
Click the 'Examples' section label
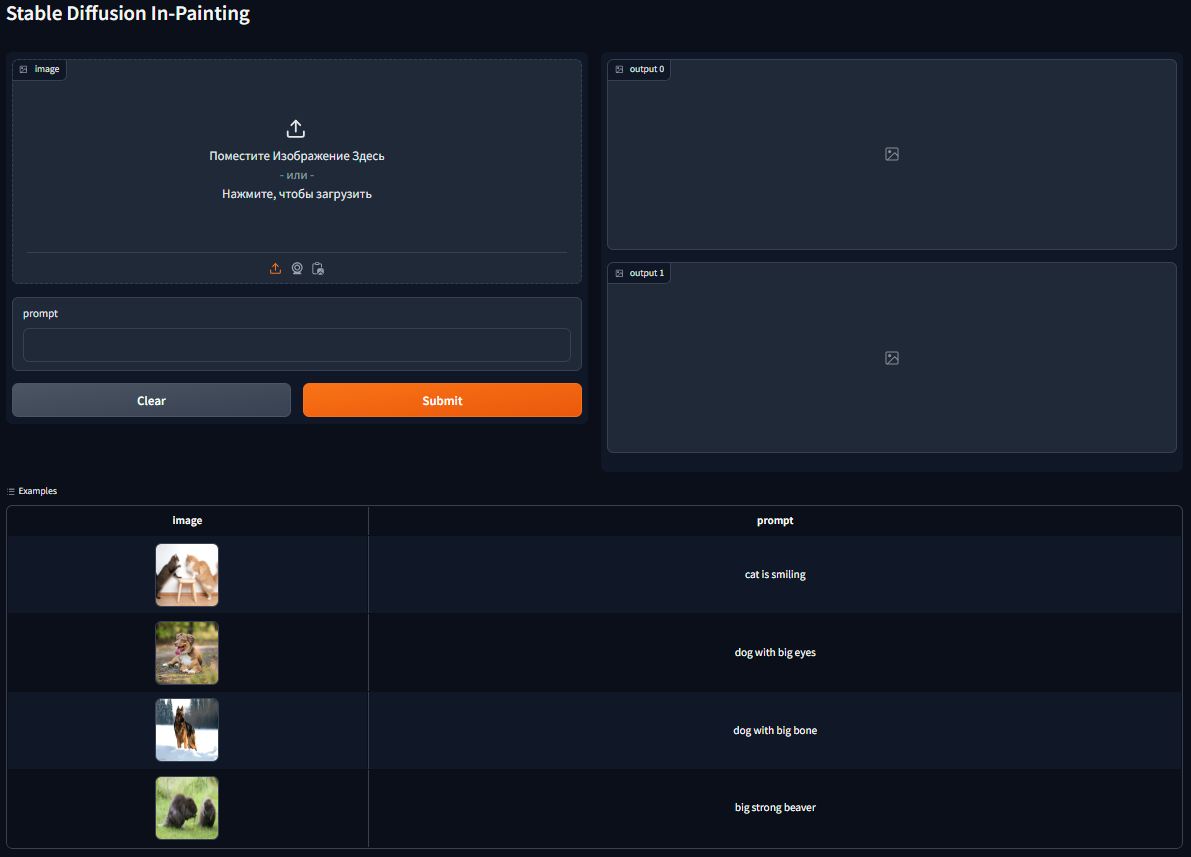click(37, 491)
